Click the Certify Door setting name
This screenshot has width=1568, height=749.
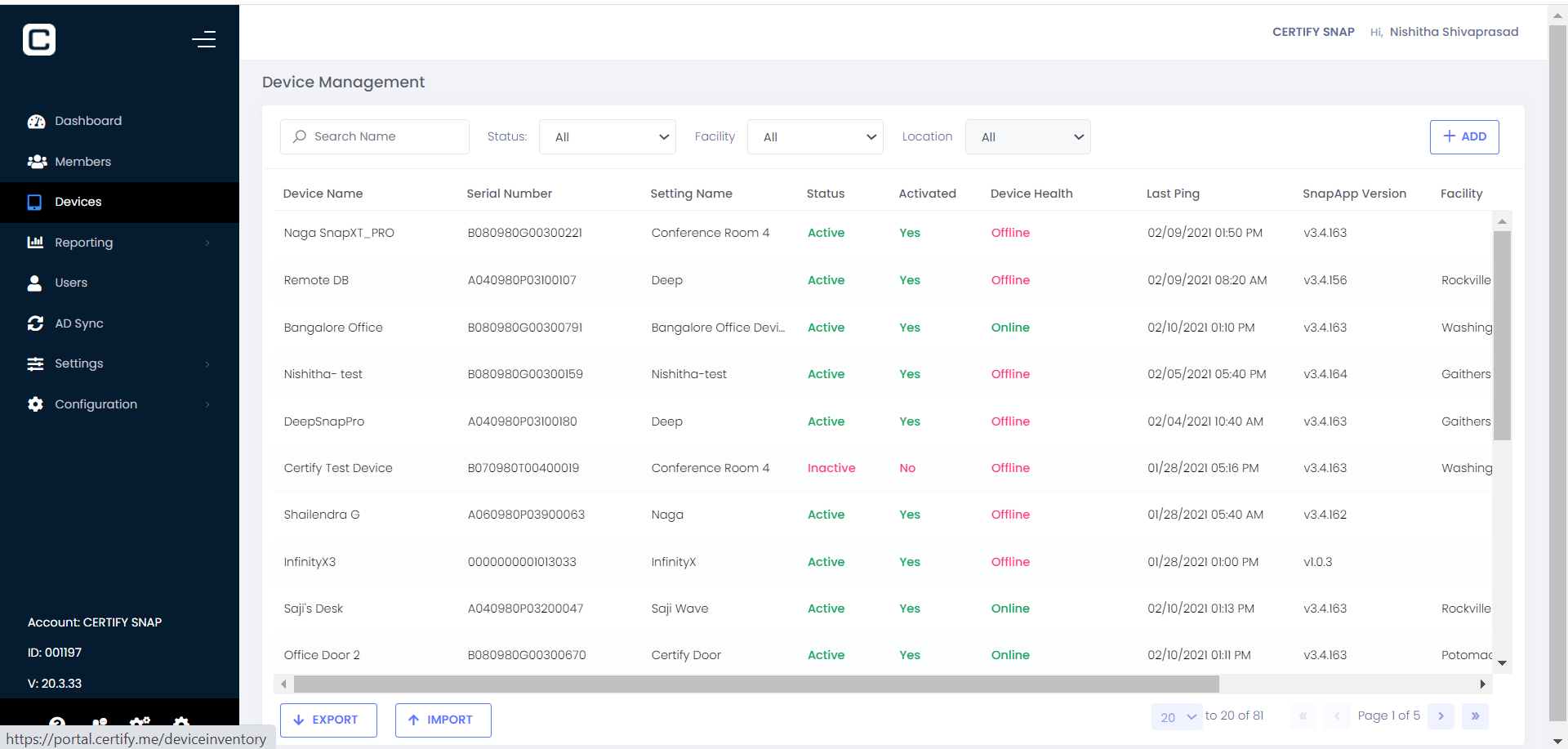click(686, 655)
